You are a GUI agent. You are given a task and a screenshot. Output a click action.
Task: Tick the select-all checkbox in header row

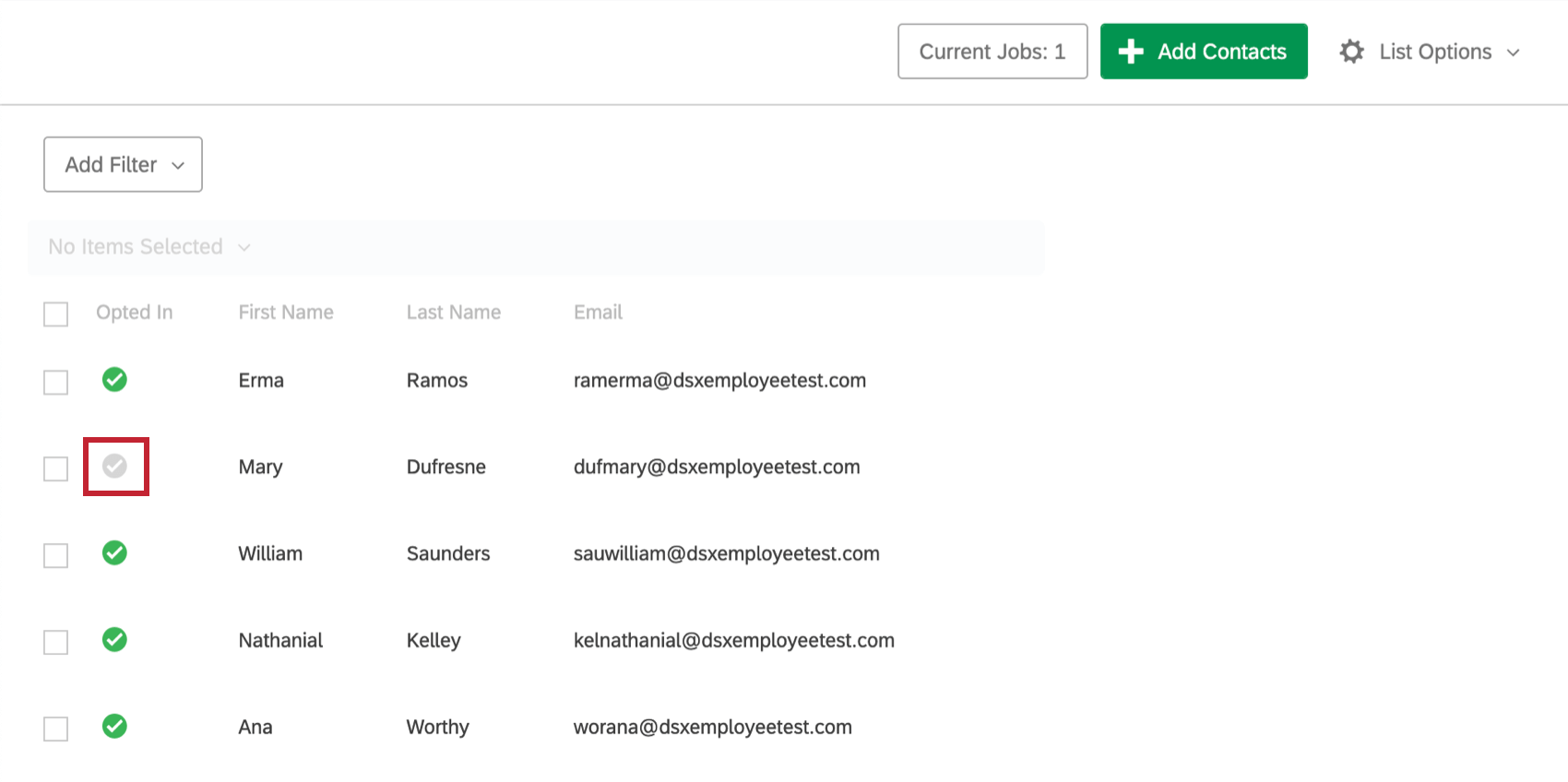click(x=56, y=314)
